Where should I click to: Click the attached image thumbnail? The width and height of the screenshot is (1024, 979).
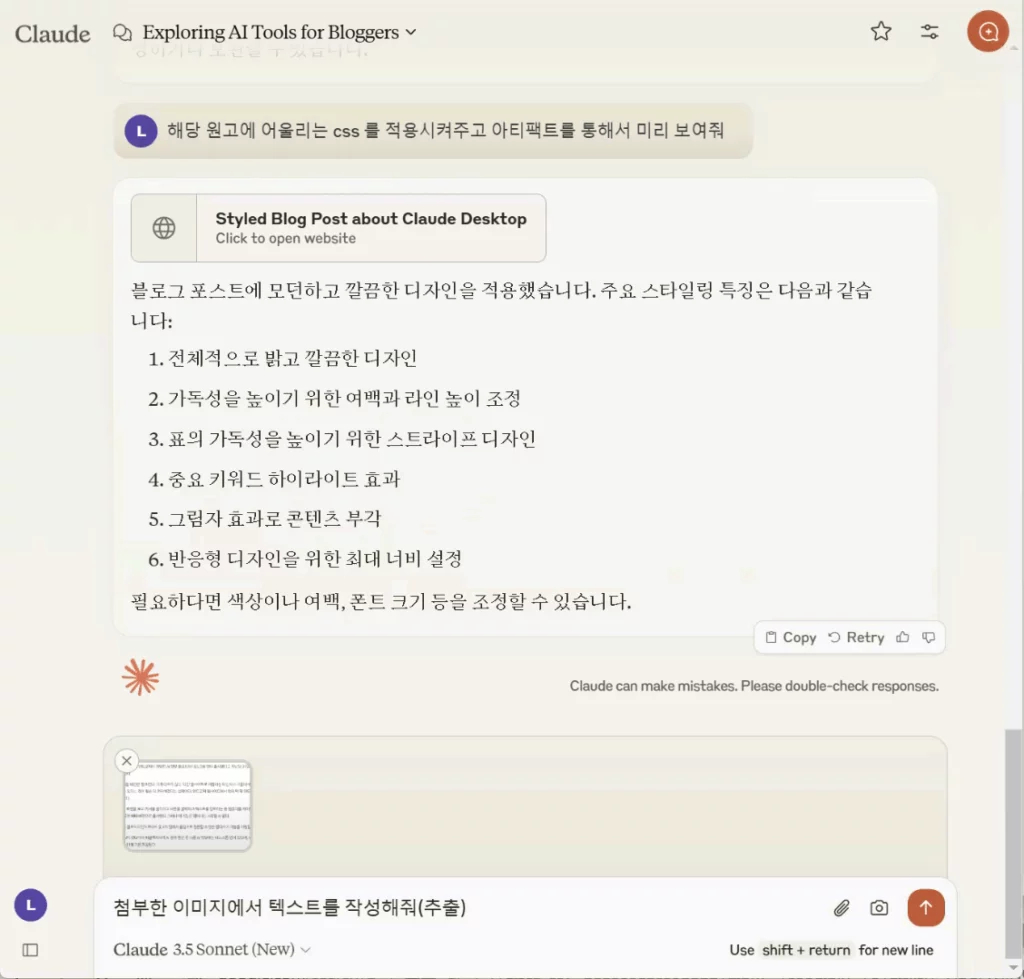pos(187,805)
